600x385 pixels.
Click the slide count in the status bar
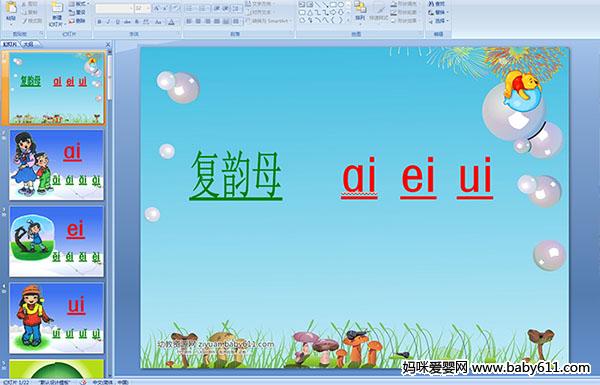pyautogui.click(x=16, y=382)
